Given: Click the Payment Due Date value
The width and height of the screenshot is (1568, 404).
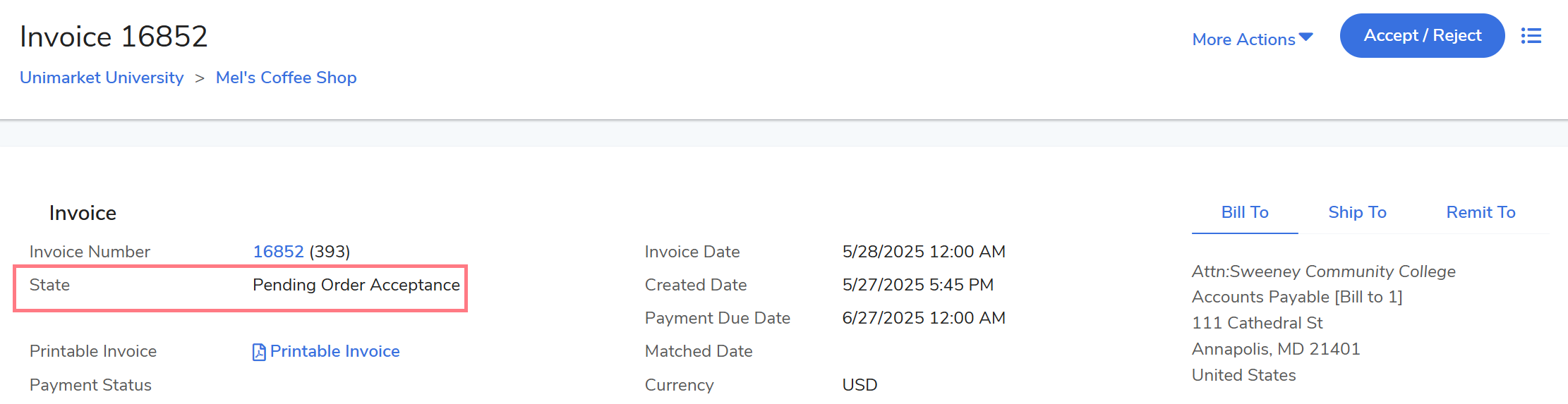Looking at the screenshot, I should pos(923,318).
